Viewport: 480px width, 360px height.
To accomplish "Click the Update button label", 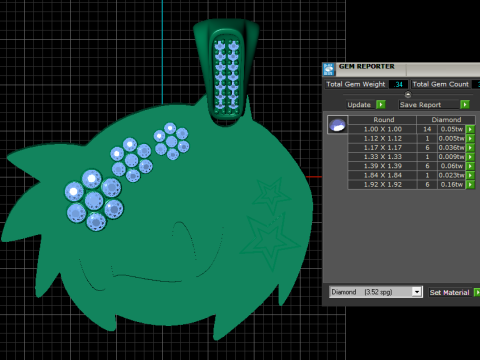I will (x=359, y=105).
